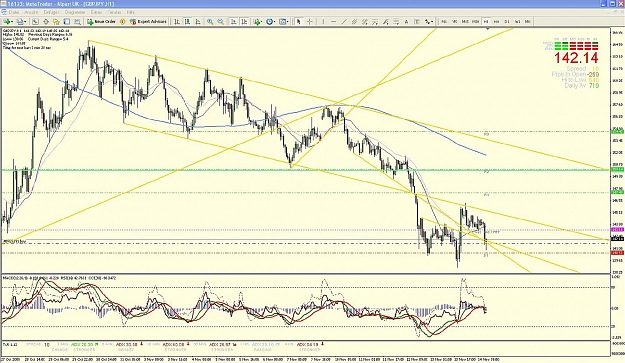
Task: Click the green horizontal line price label
Action: (617, 170)
